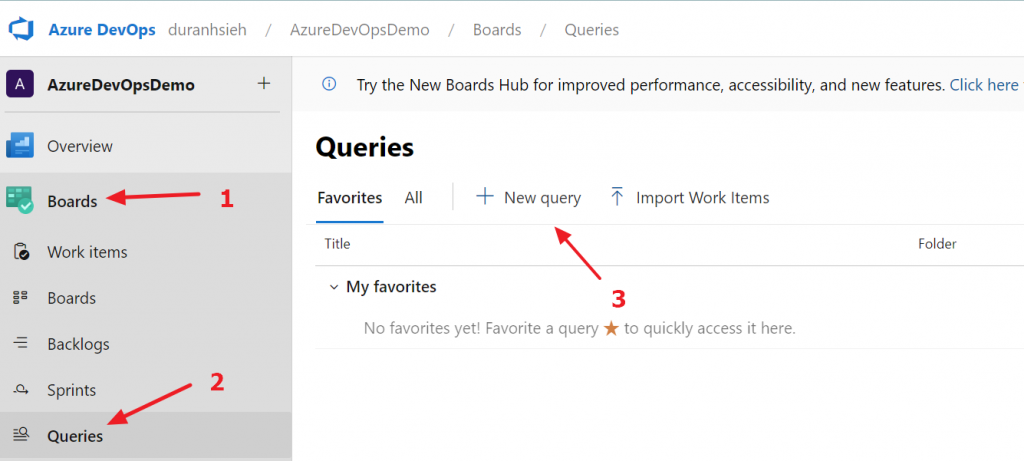This screenshot has width=1024, height=461.
Task: Click the Work items clipboard icon
Action: (20, 252)
